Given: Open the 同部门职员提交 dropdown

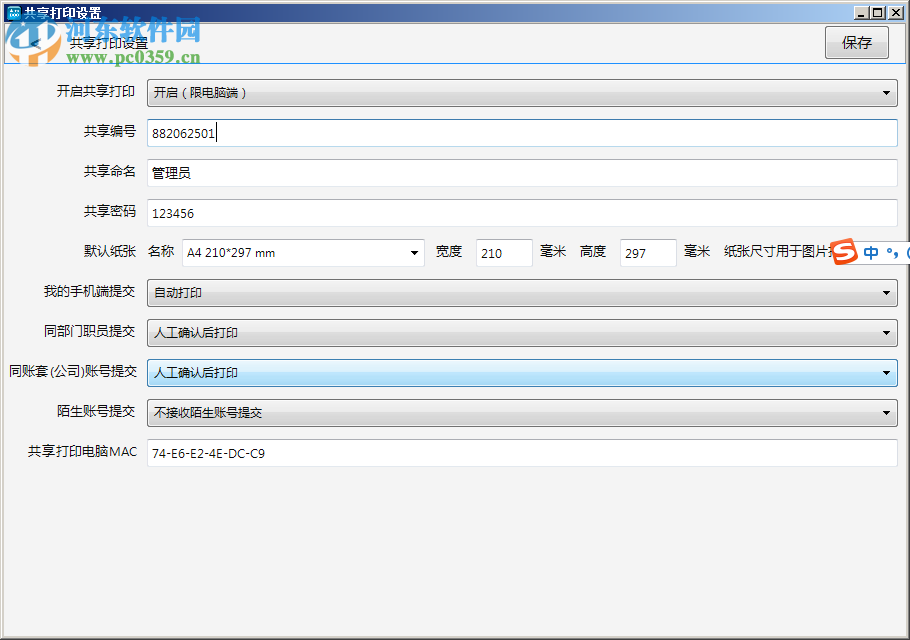Looking at the screenshot, I should point(522,333).
